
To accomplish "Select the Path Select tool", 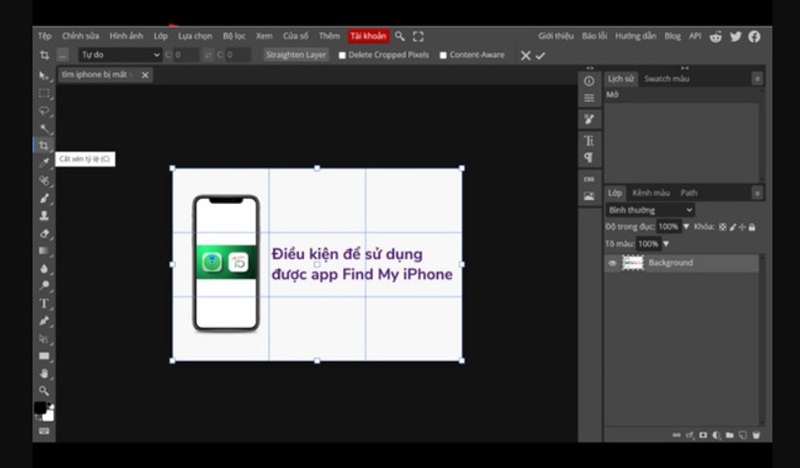I will coord(44,339).
